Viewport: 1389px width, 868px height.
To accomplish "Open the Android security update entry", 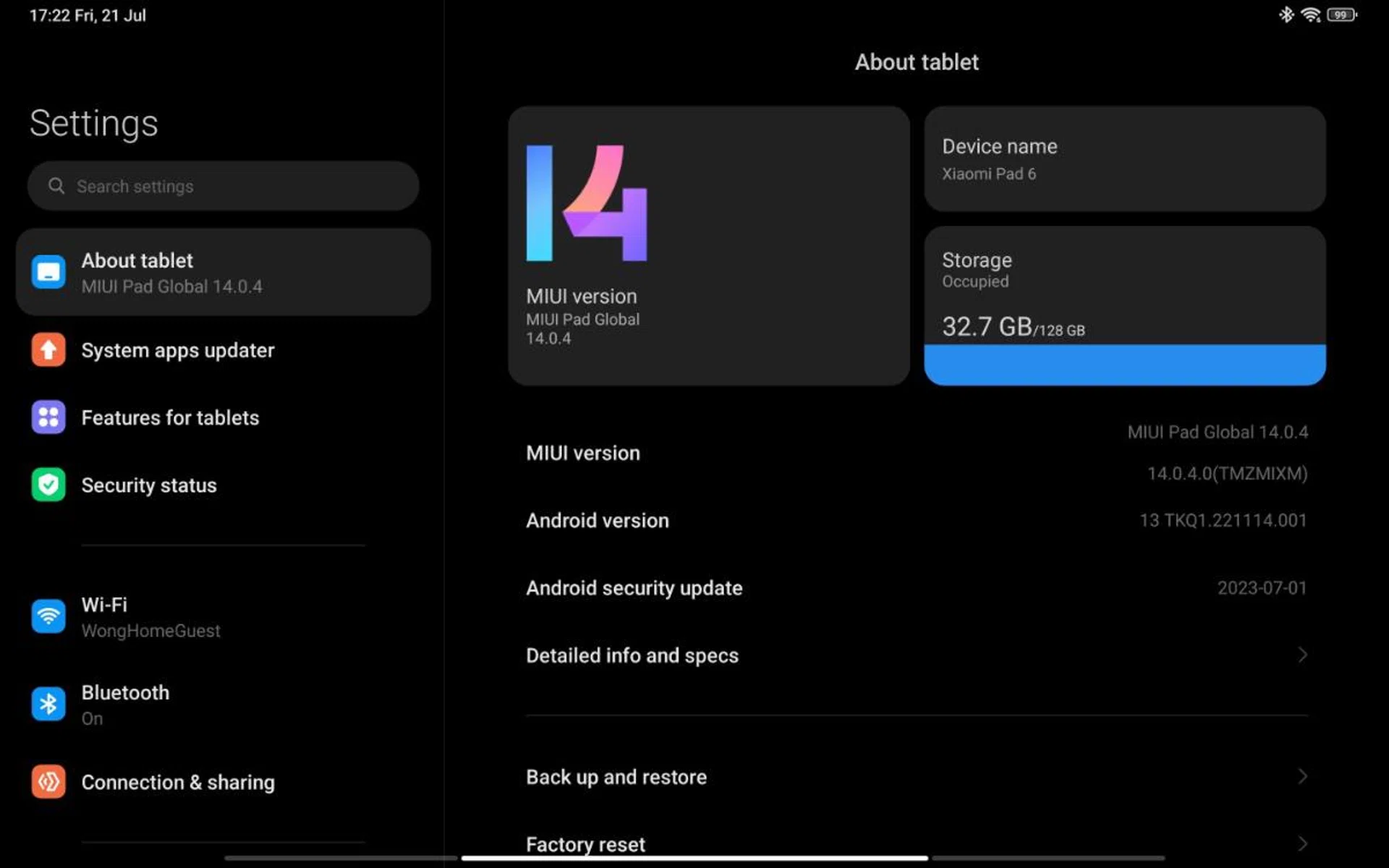I will [x=917, y=587].
